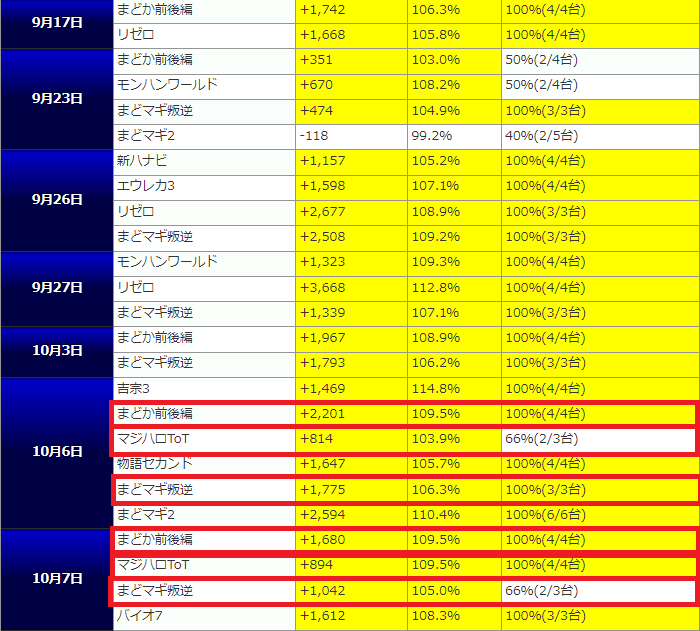Click the +670 value cell
The height and width of the screenshot is (631, 700).
tap(351, 86)
